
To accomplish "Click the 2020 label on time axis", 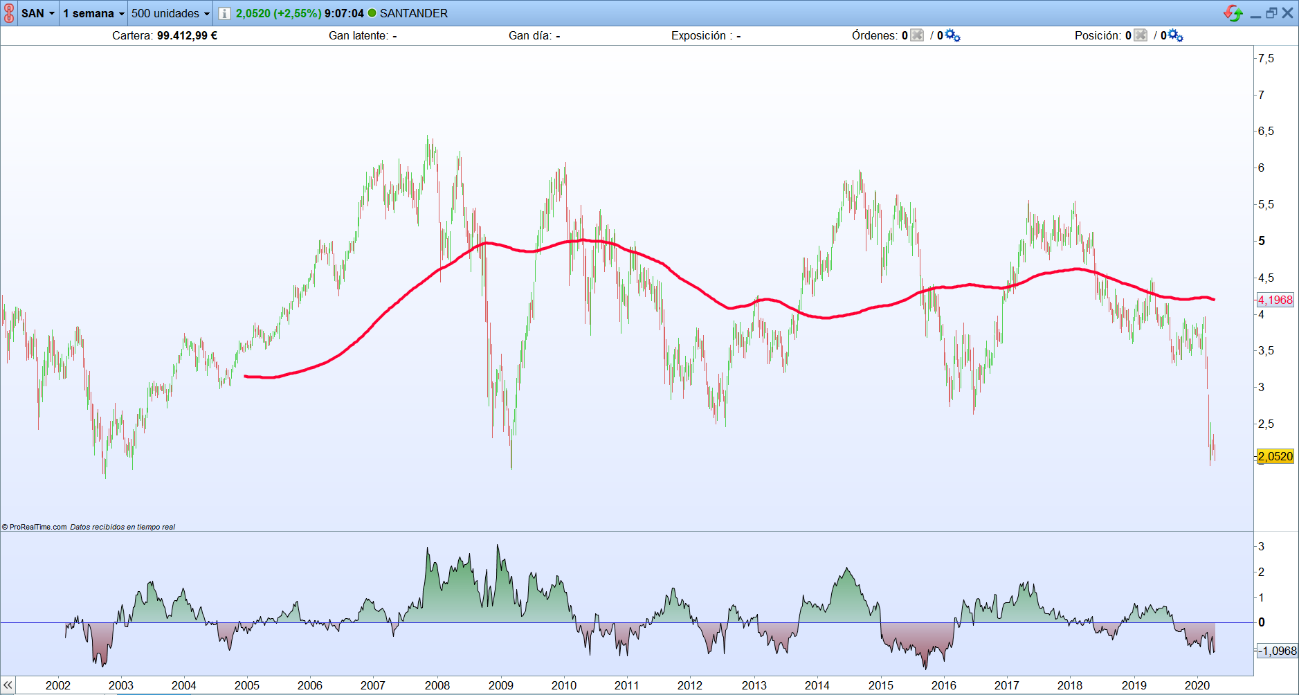I will [1197, 685].
